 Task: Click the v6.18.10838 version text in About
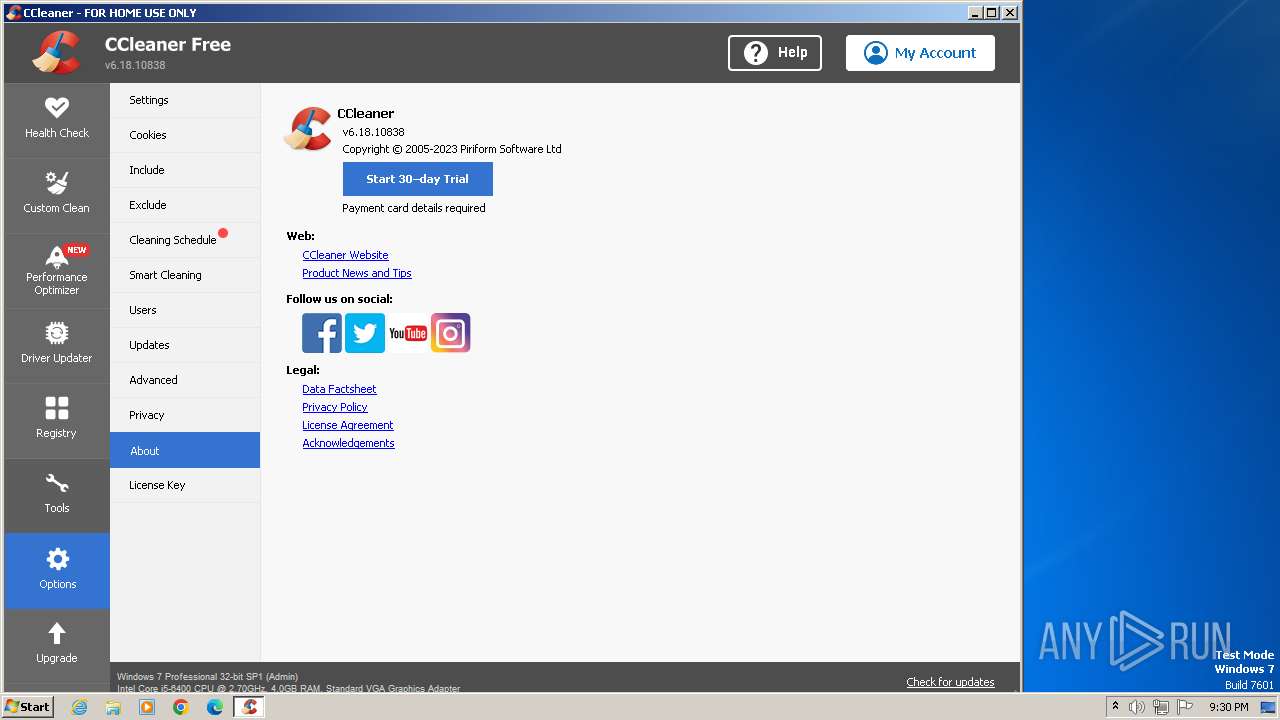coord(373,132)
